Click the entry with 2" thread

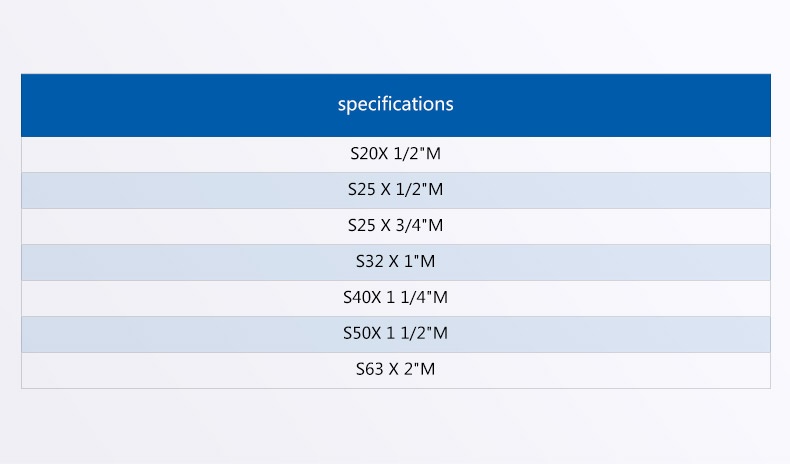396,370
